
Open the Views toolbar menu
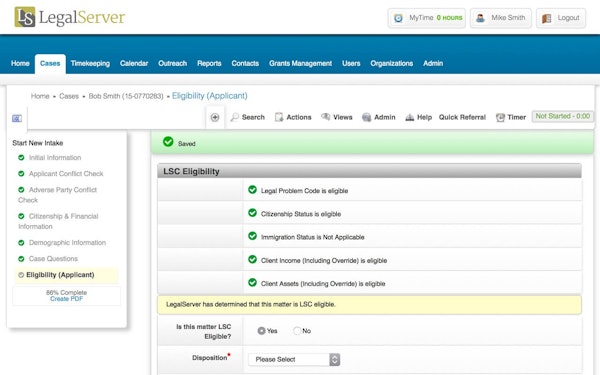point(337,117)
